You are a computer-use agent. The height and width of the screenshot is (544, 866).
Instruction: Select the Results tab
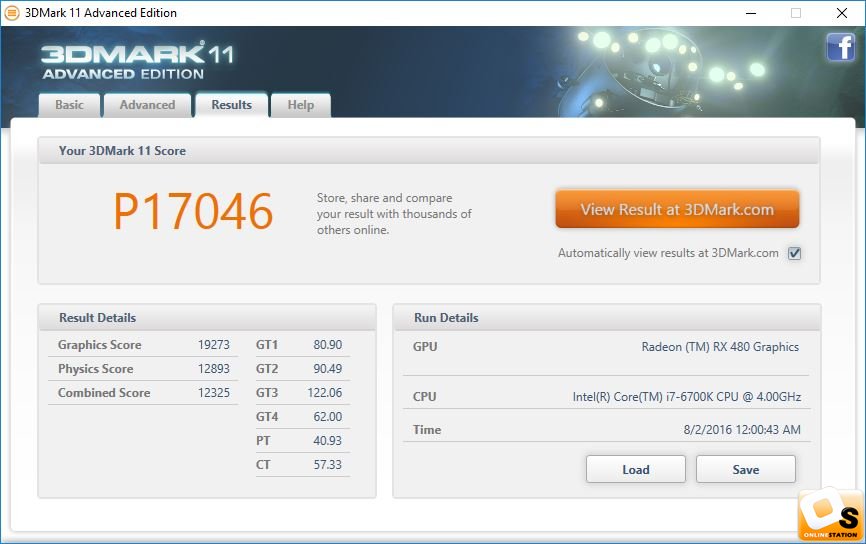pyautogui.click(x=231, y=105)
